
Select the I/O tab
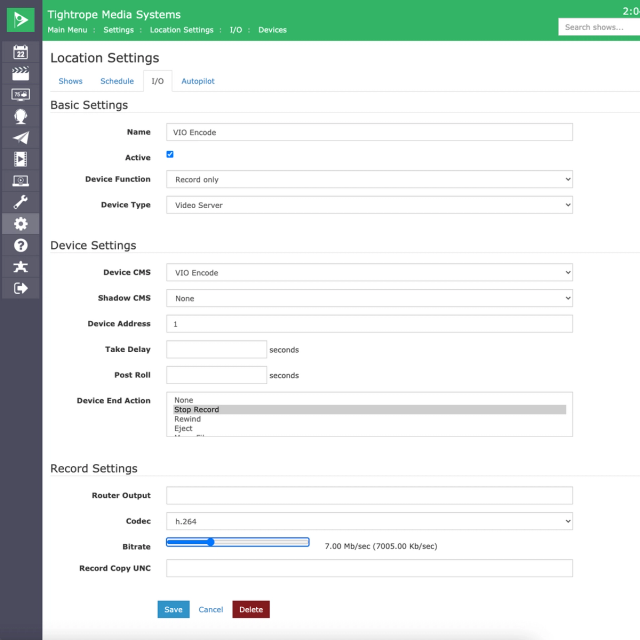tap(158, 81)
